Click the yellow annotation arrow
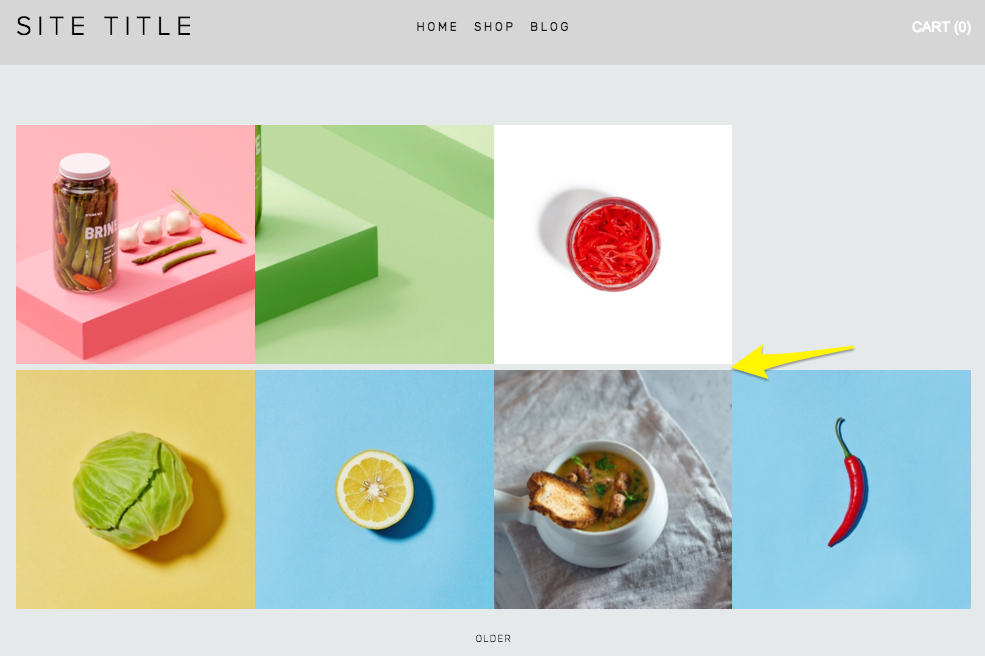This screenshot has height=656, width=985. [793, 361]
